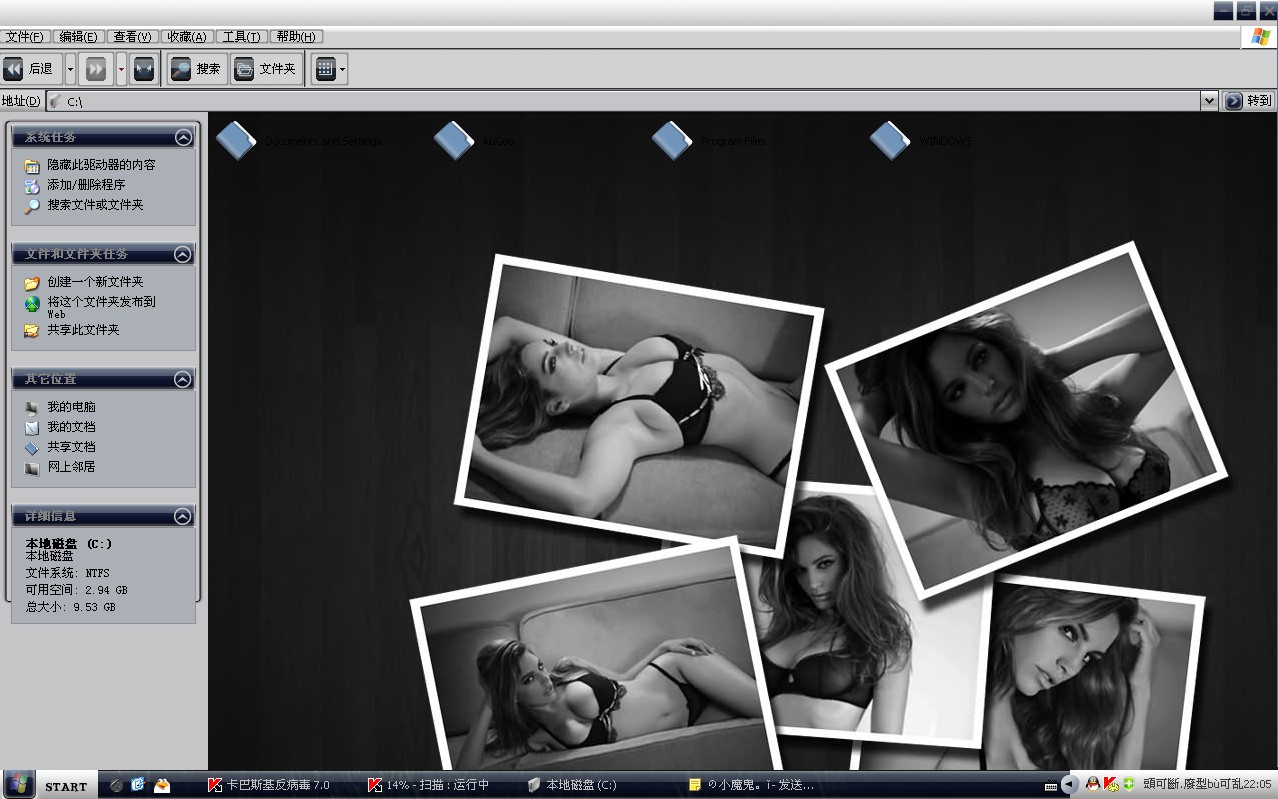
Task: Select the WINDOWS folder icon
Action: tap(889, 141)
